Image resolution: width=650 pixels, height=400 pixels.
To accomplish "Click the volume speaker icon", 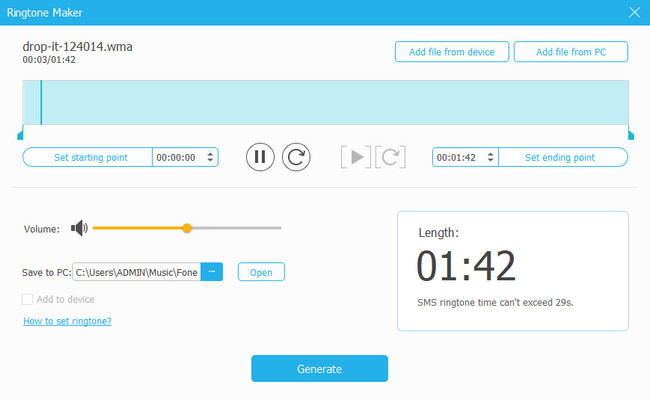I will [79, 228].
